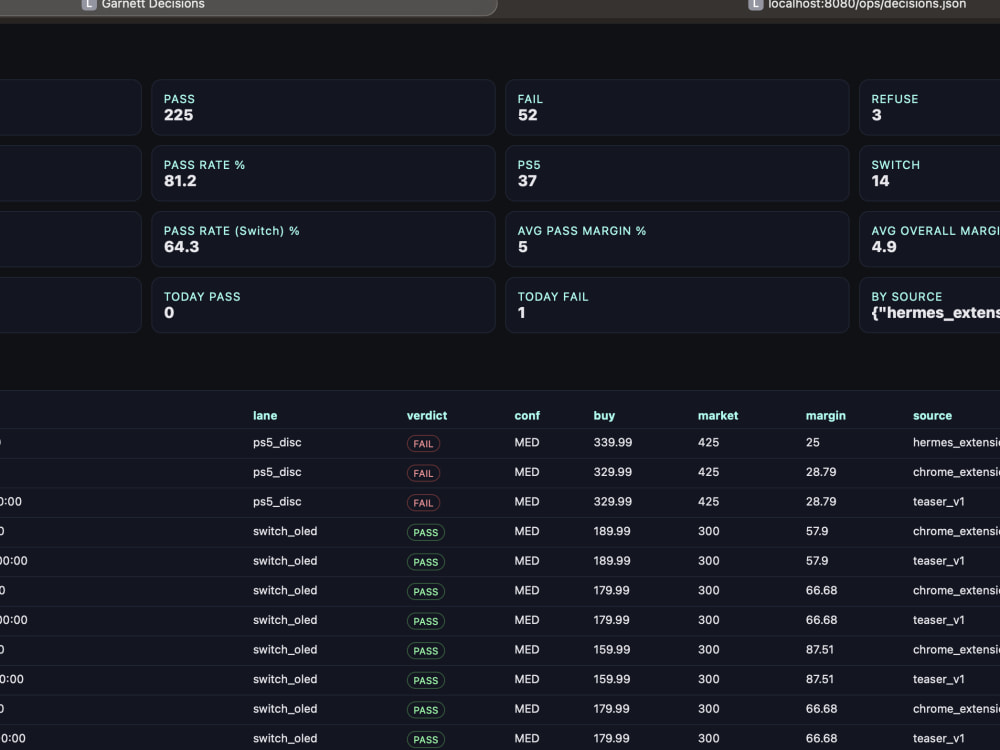Click buy 189.99 in teaser_v1 row
Screen dimensions: 1000x750
[612, 561]
